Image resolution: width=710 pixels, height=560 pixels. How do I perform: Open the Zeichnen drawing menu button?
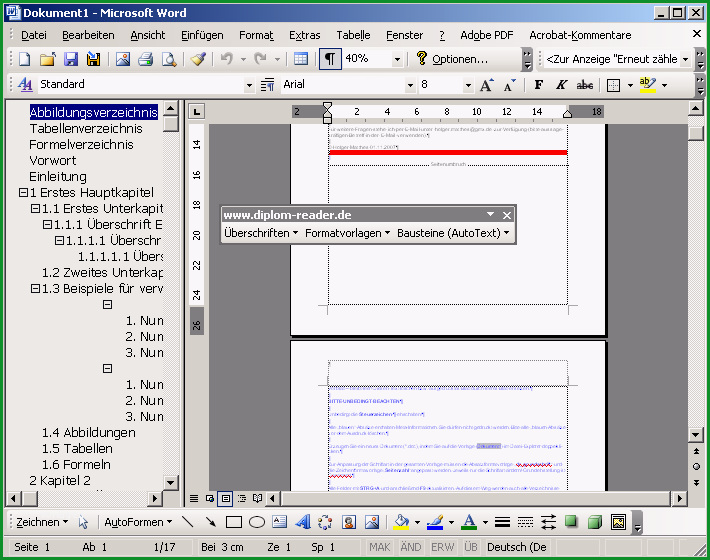tap(42, 522)
